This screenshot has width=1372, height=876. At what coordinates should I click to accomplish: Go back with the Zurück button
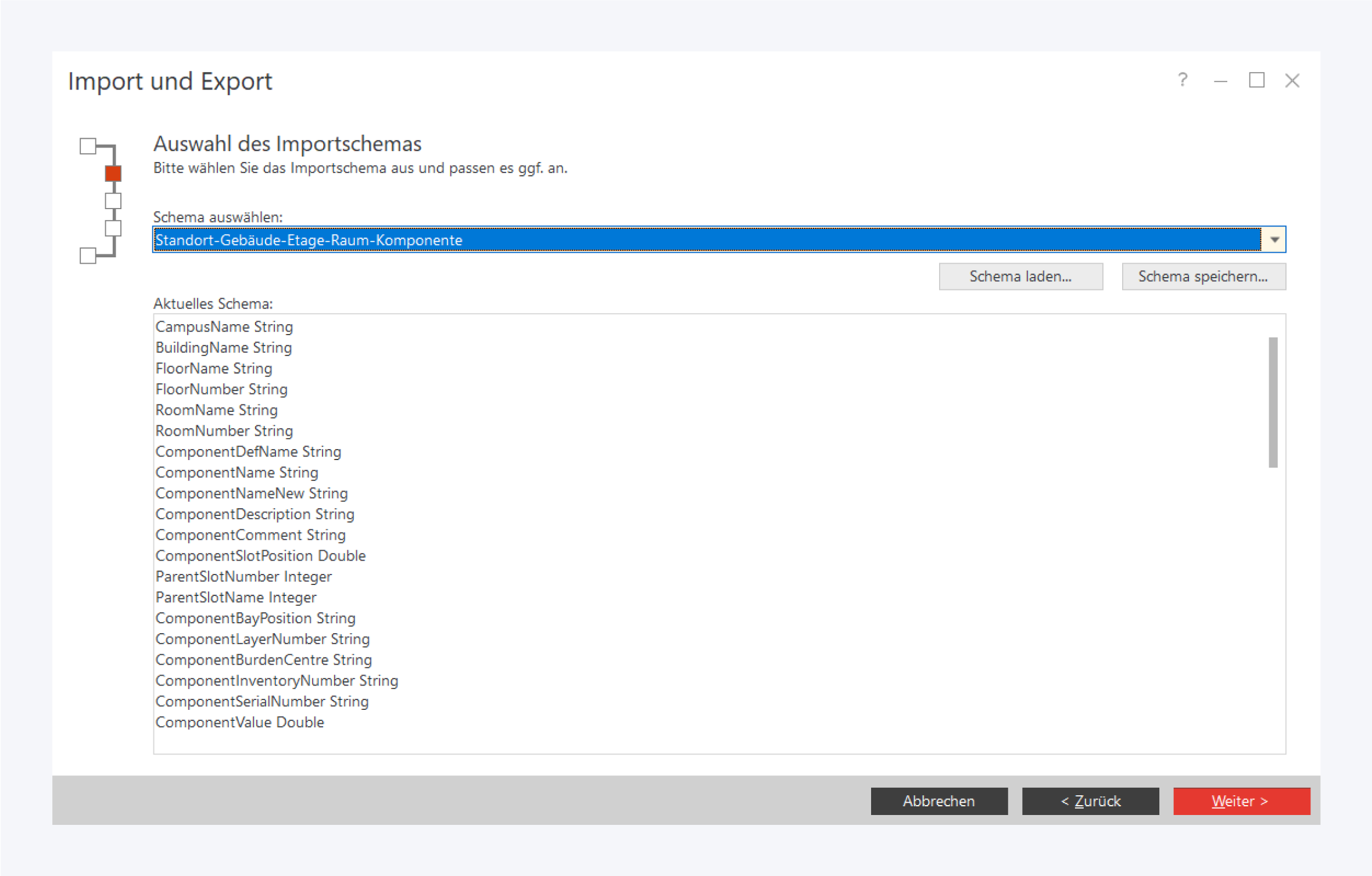tap(1090, 801)
